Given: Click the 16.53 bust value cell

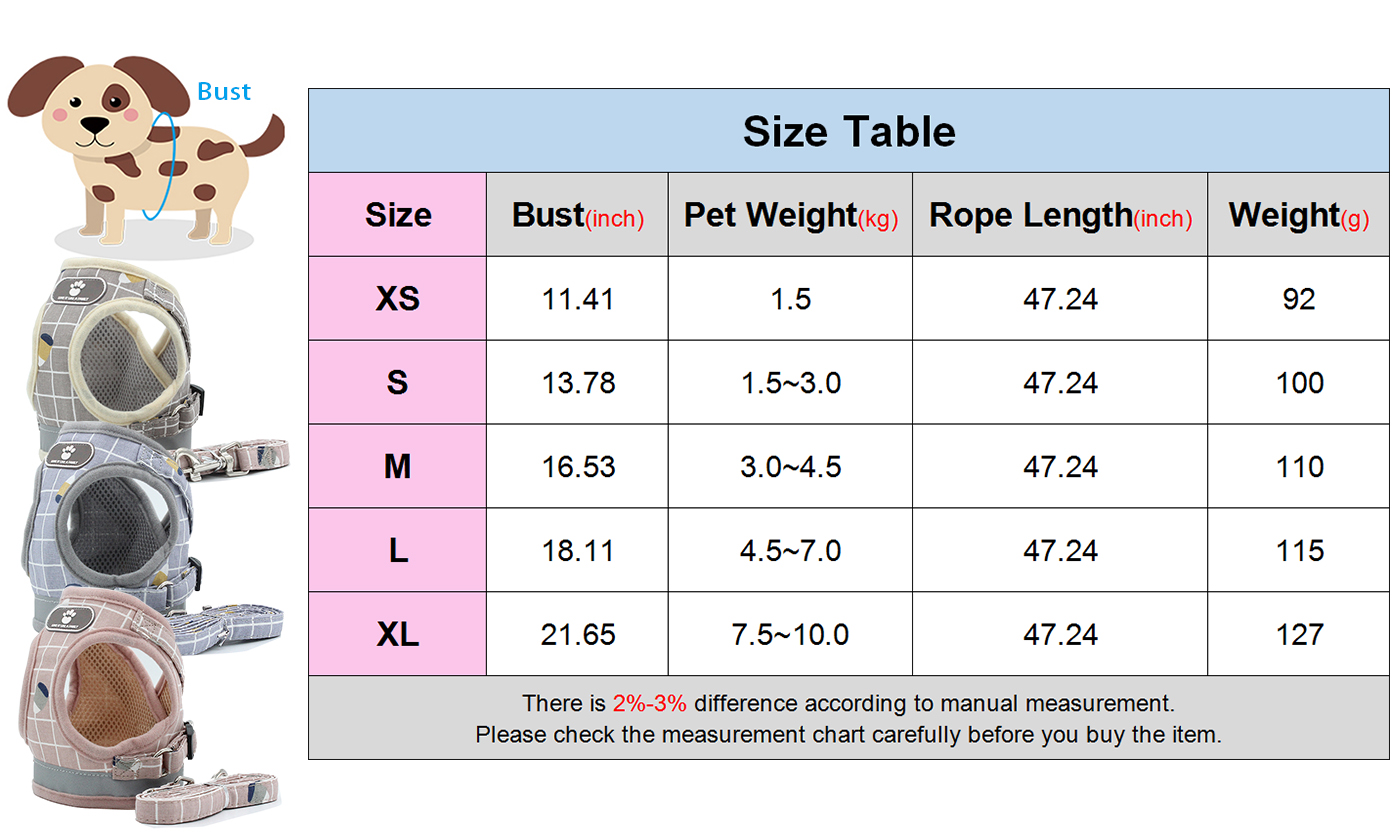Looking at the screenshot, I should 578,467.
